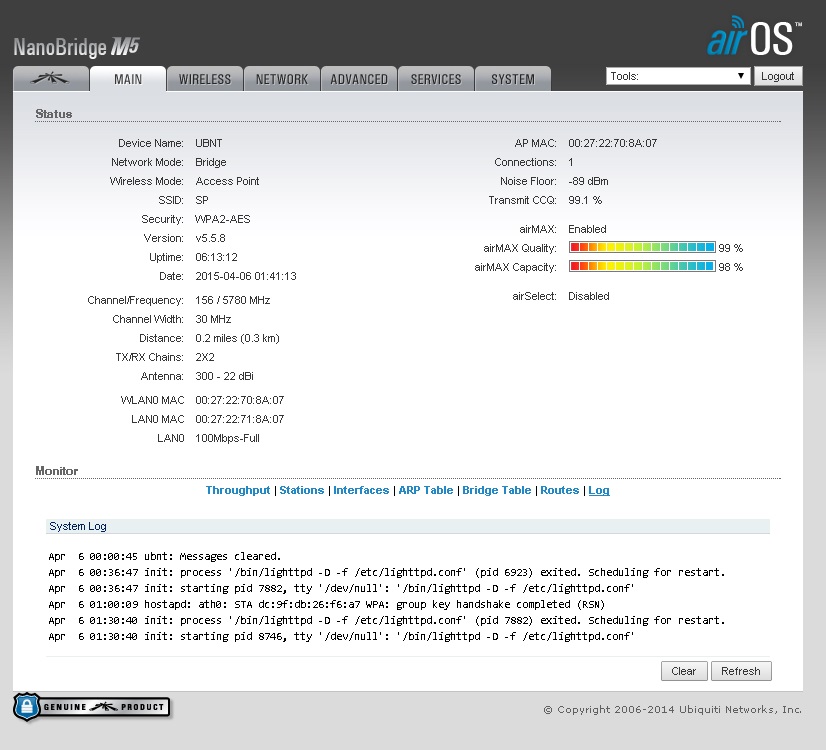
Task: Click the LAN0 speed 100Mbps-Full
Action: point(228,438)
